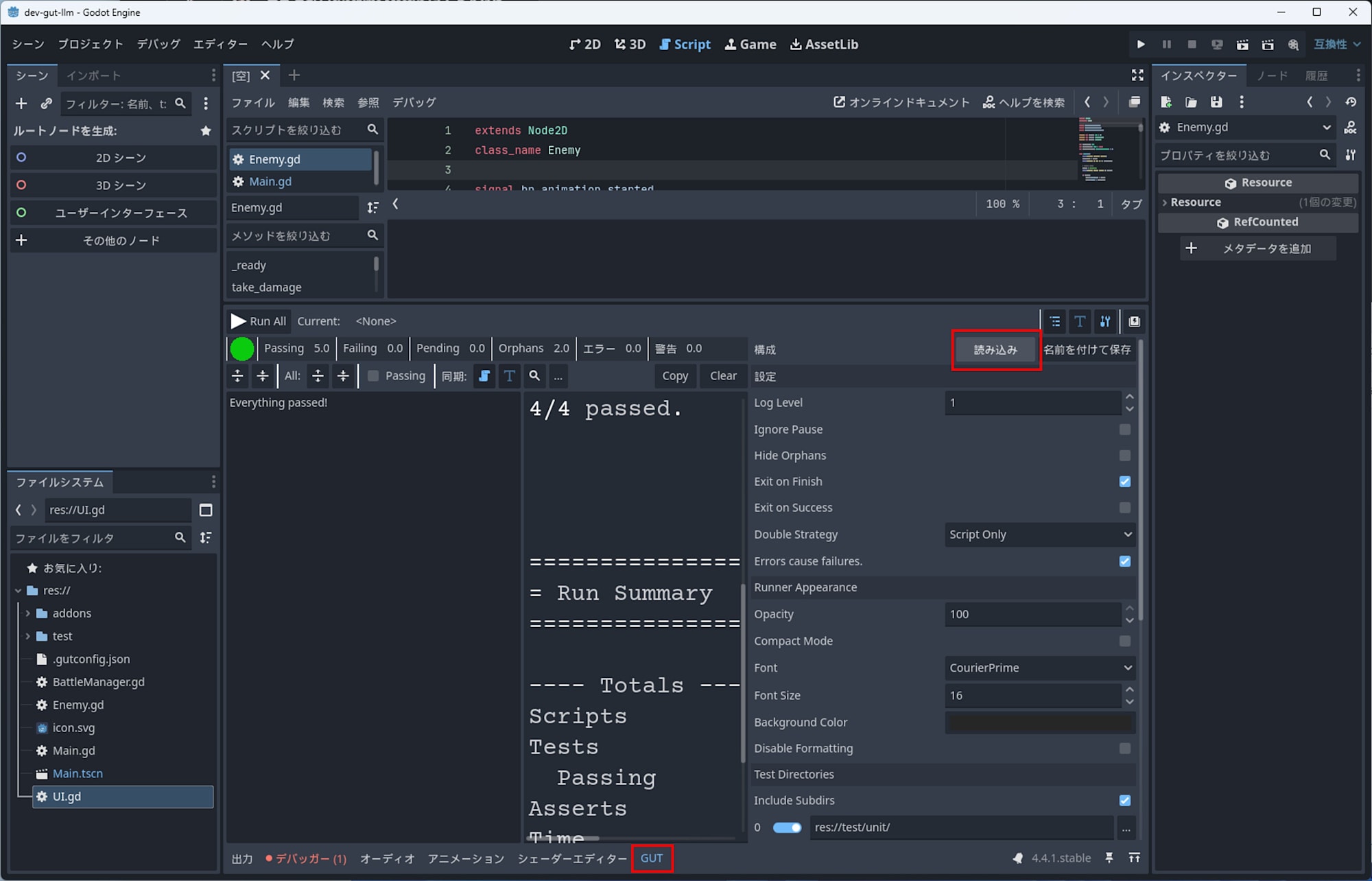
Task: Switch to the 2D workspace
Action: tap(584, 44)
